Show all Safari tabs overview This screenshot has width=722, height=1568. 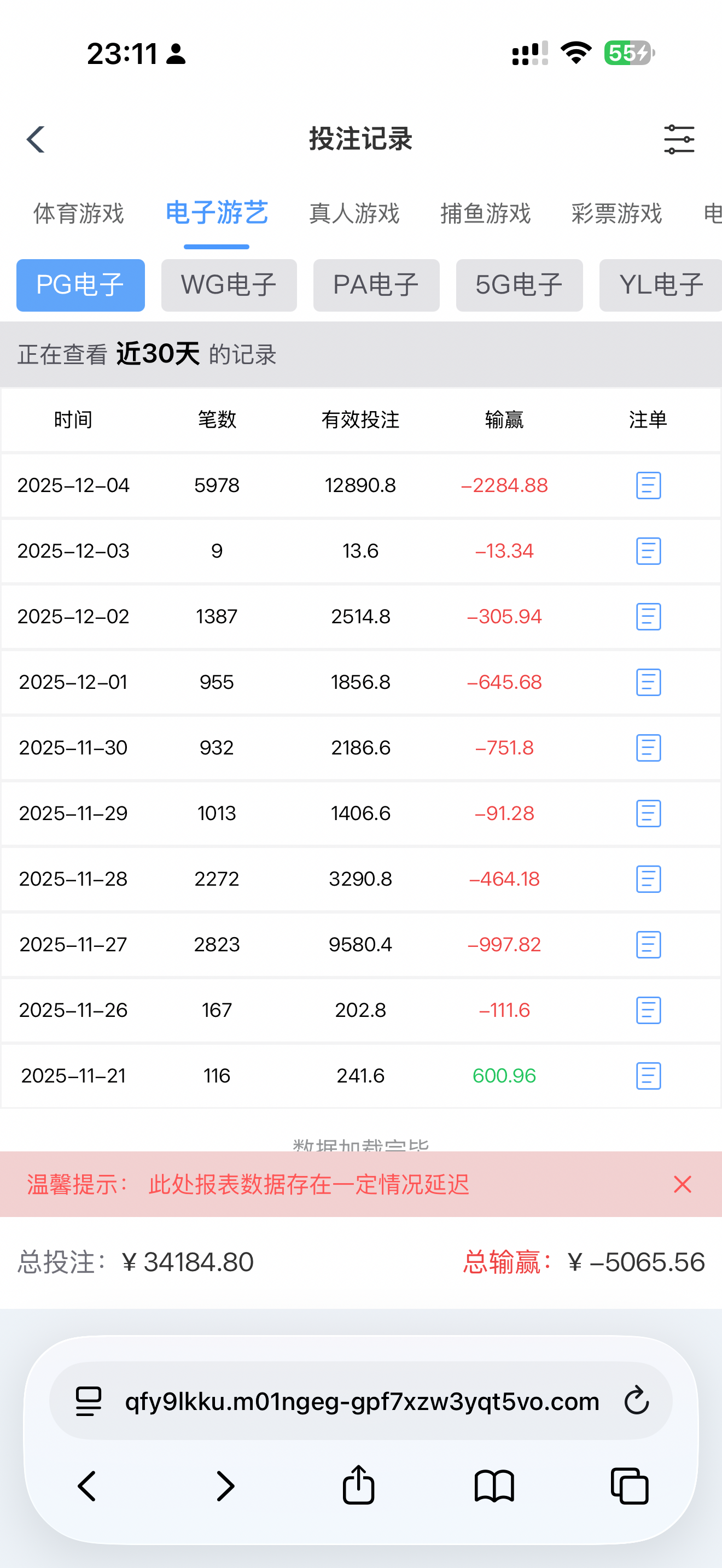630,1485
